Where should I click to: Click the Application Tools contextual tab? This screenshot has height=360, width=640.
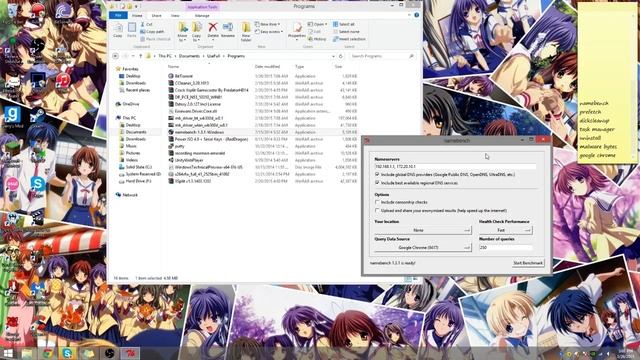[x=202, y=7]
